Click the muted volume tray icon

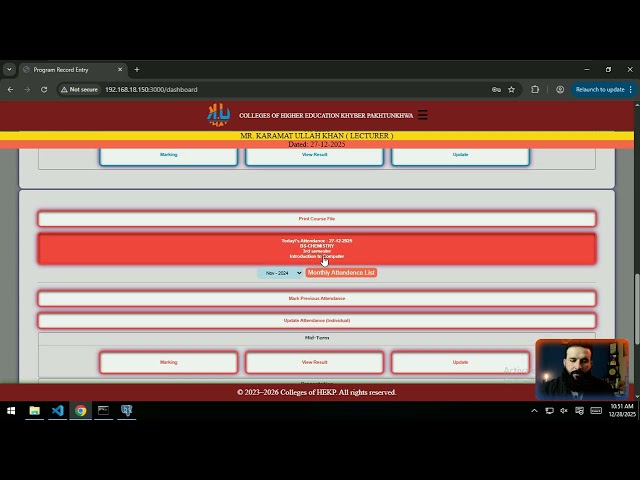(x=564, y=411)
